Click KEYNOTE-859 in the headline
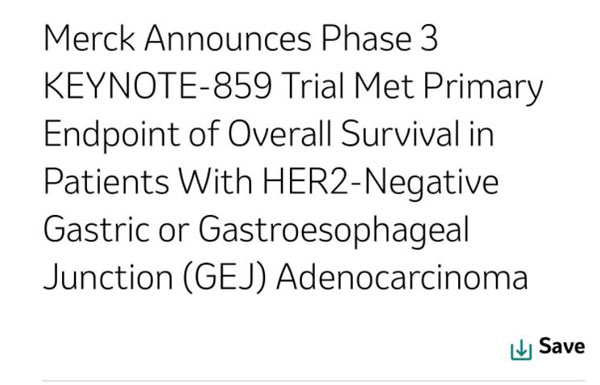 (158, 86)
